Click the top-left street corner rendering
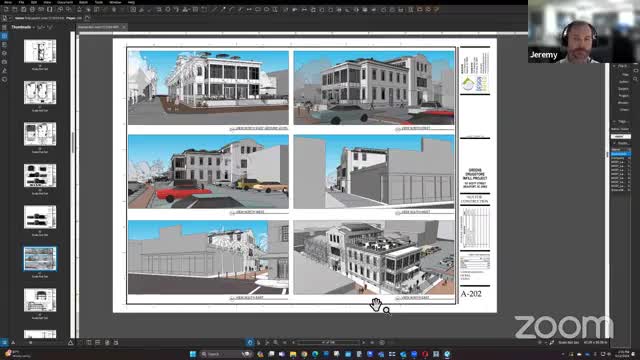The width and height of the screenshot is (640, 360). point(208,87)
